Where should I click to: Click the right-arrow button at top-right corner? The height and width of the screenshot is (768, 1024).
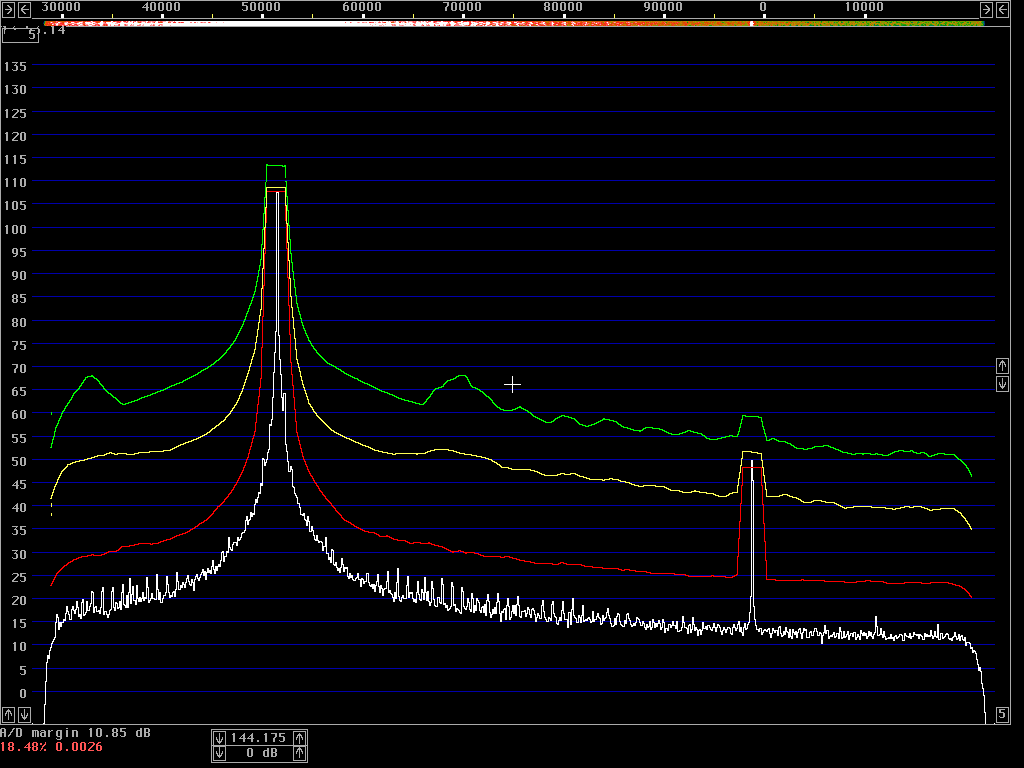pos(986,9)
